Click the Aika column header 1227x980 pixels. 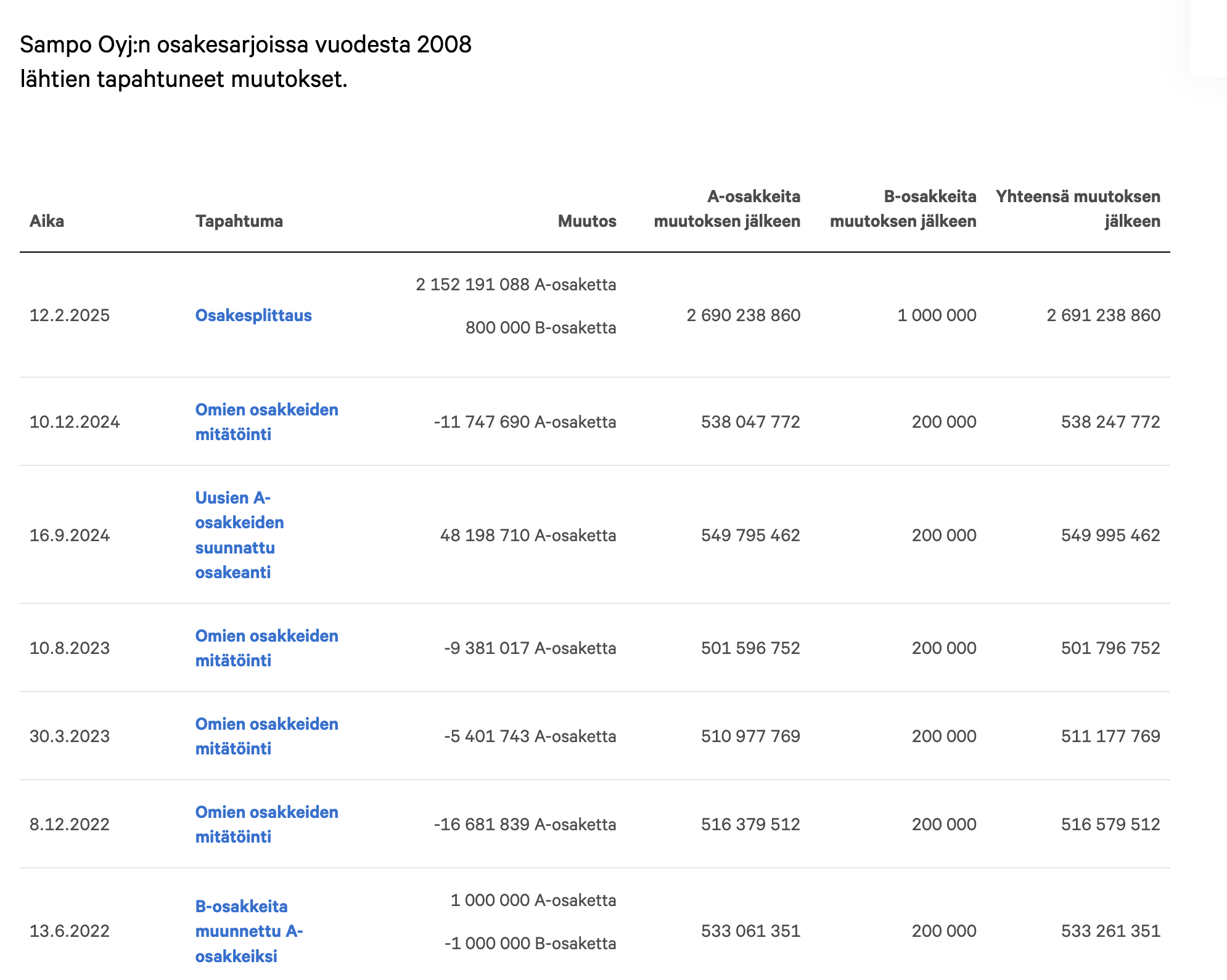(47, 221)
